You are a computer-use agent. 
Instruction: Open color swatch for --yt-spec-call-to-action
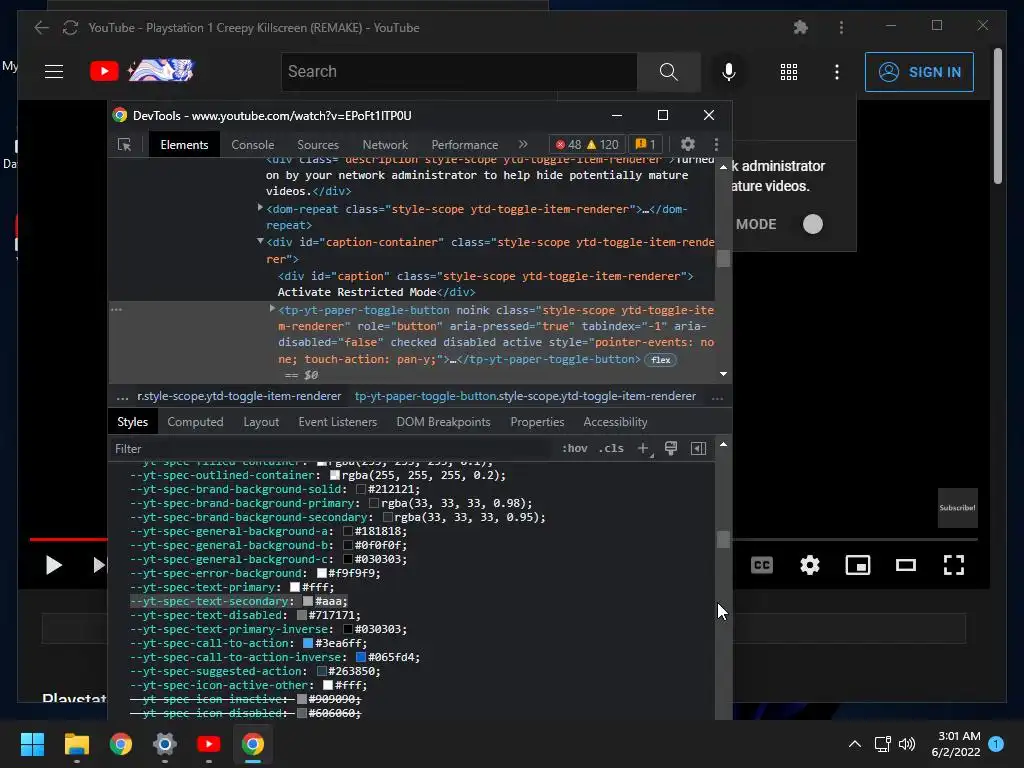[308, 643]
